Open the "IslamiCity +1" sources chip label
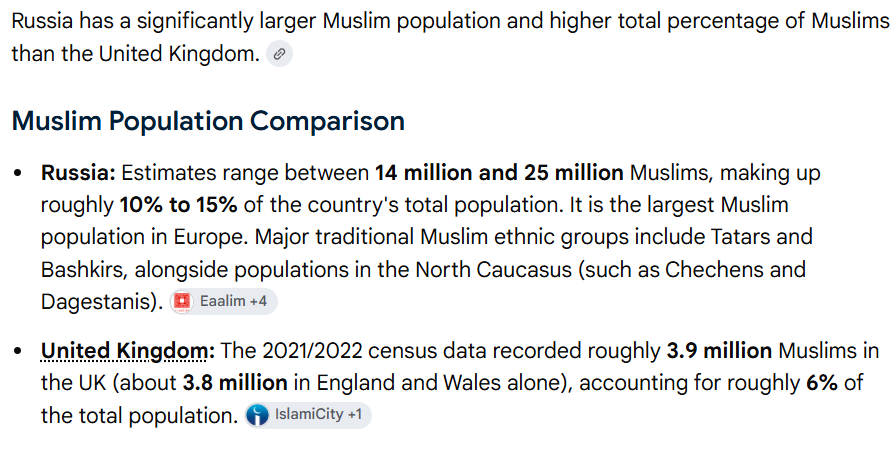894x451 pixels. click(x=318, y=415)
